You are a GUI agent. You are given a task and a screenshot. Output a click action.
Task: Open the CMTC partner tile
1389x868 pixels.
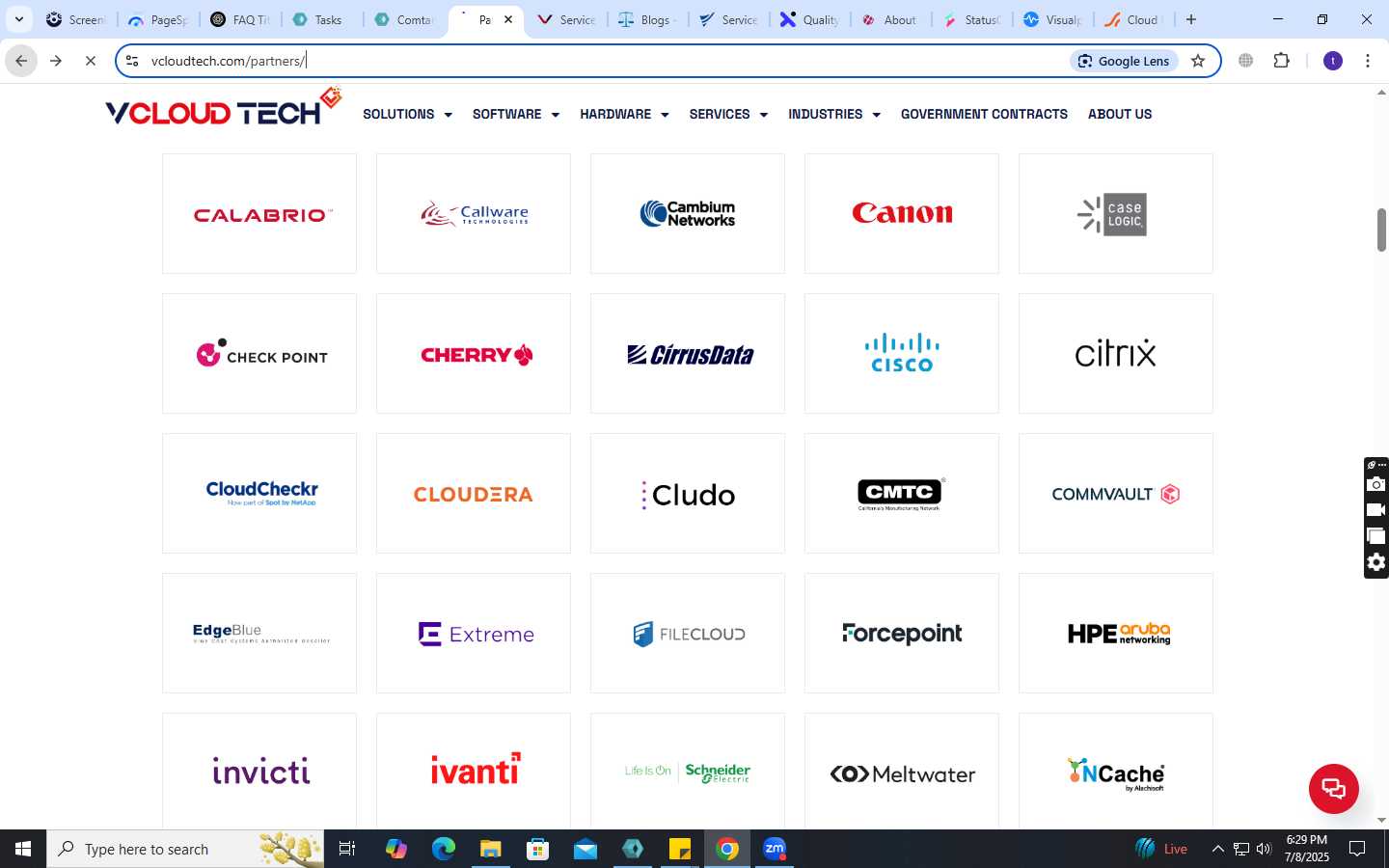click(x=902, y=493)
